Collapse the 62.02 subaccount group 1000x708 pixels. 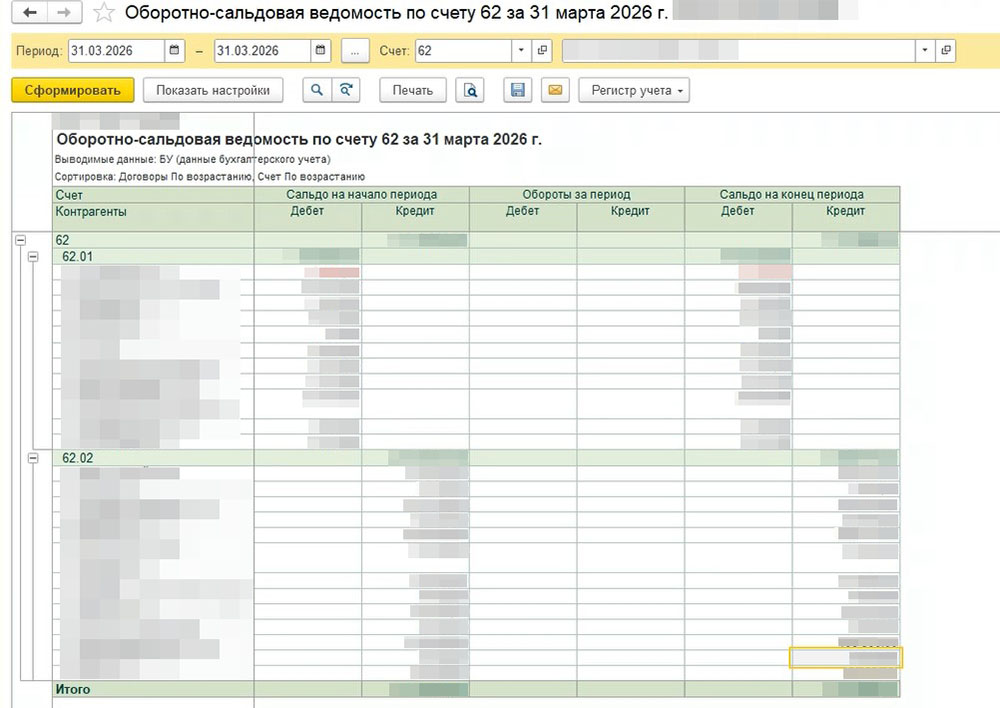click(x=33, y=458)
